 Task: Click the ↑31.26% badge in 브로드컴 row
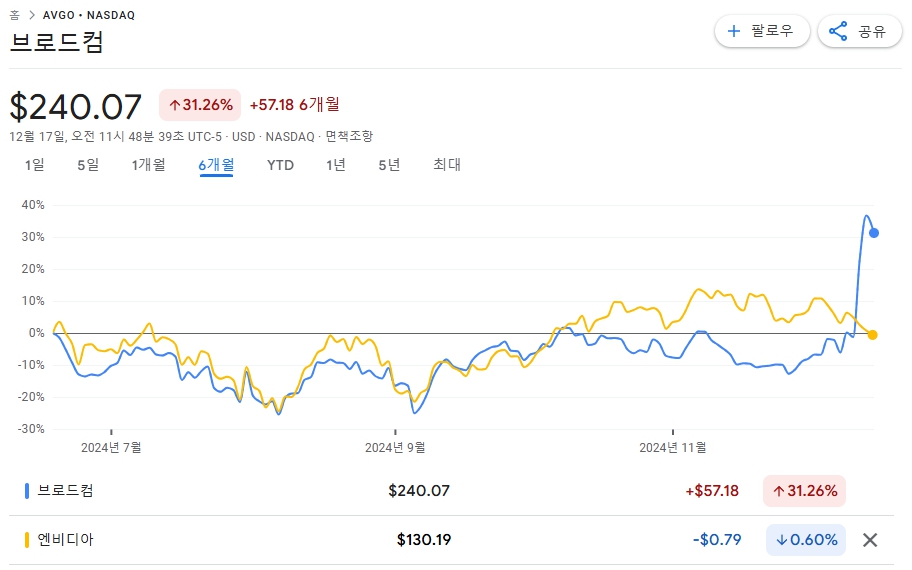pos(804,491)
